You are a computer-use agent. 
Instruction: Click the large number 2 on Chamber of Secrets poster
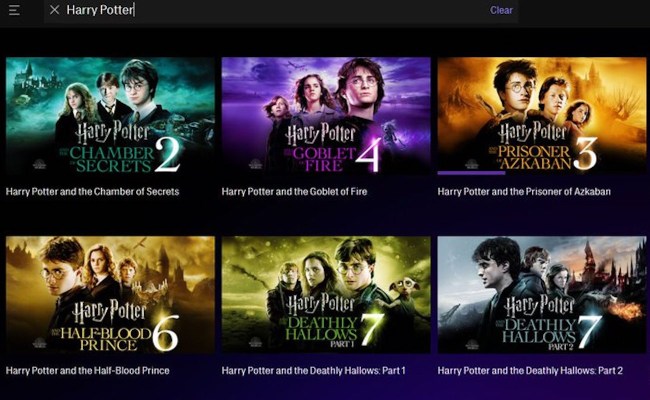point(167,154)
